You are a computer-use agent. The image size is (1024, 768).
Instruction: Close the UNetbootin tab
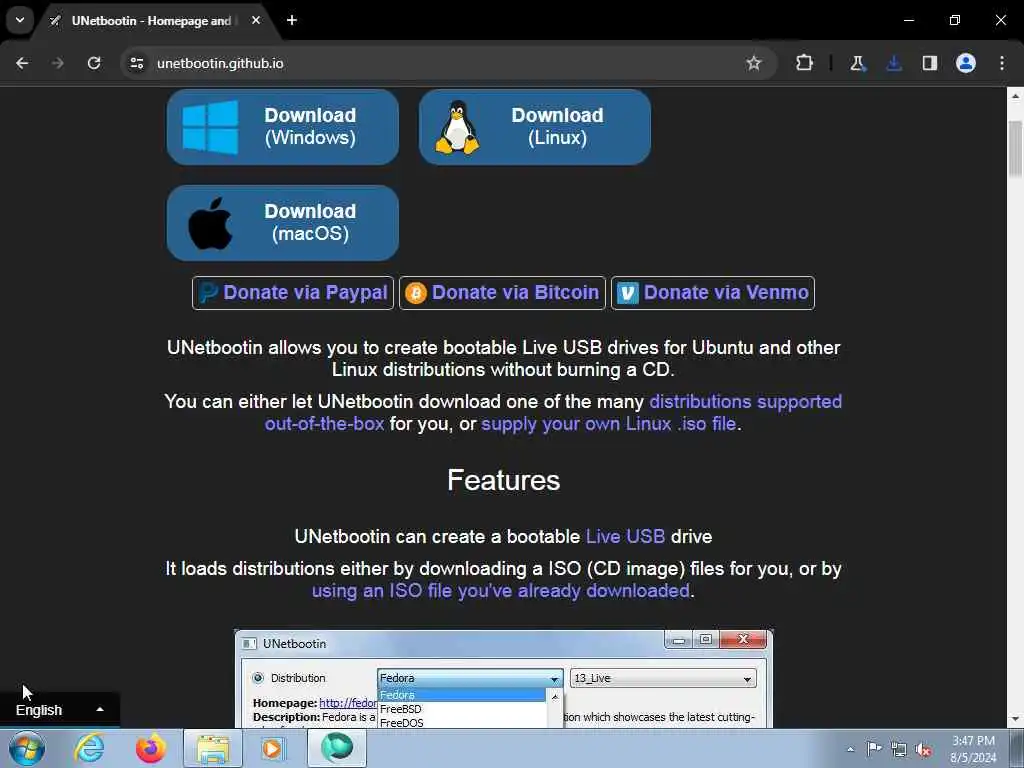pos(256,20)
